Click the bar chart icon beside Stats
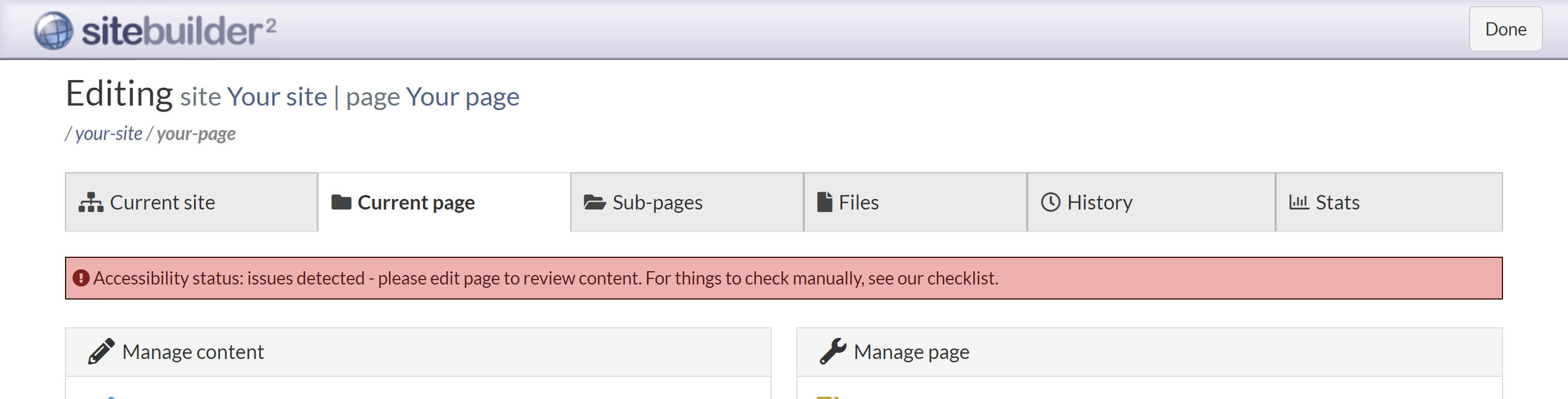 point(1298,202)
